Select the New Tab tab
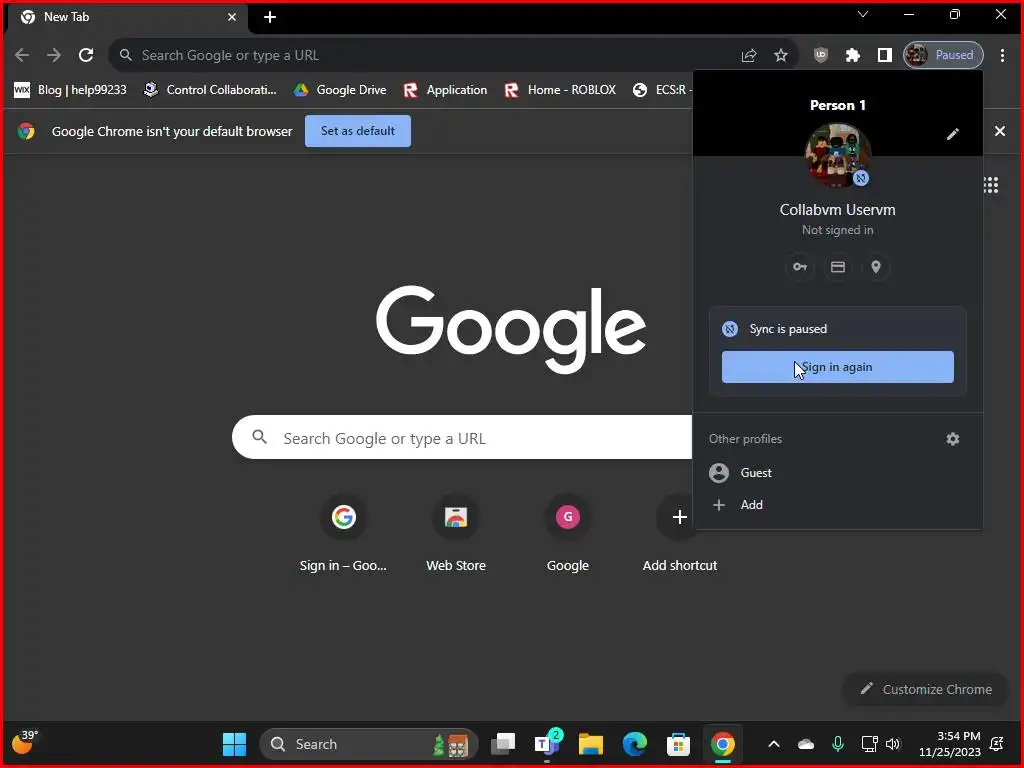Viewport: 1024px width, 768px height. click(129, 18)
